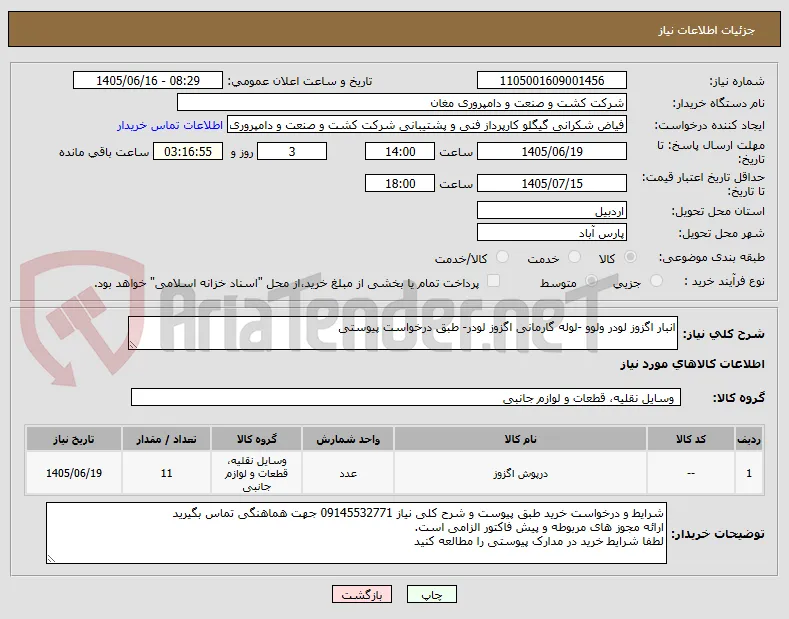
Task: Click the row number cell 1
Action: pyautogui.click(x=749, y=474)
